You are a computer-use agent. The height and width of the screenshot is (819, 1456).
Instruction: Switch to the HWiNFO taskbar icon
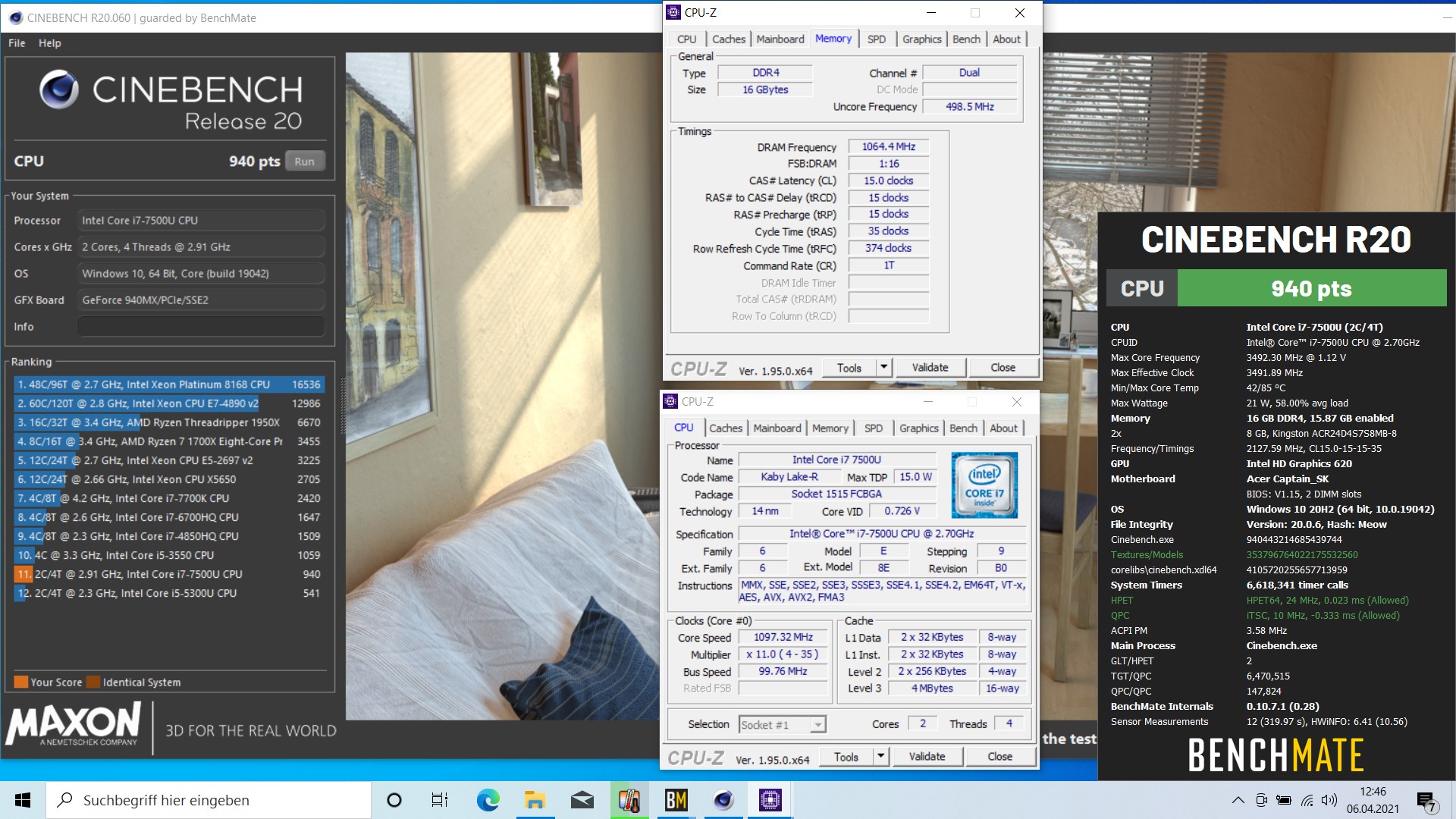click(629, 800)
